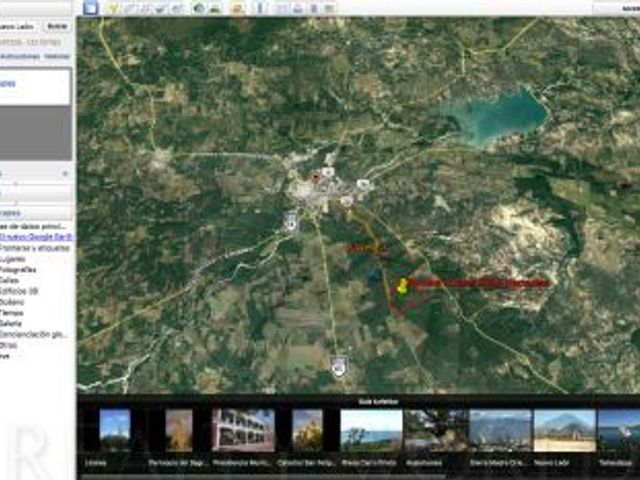Open the historical imagery clock tool
640x480 pixels.
(199, 8)
